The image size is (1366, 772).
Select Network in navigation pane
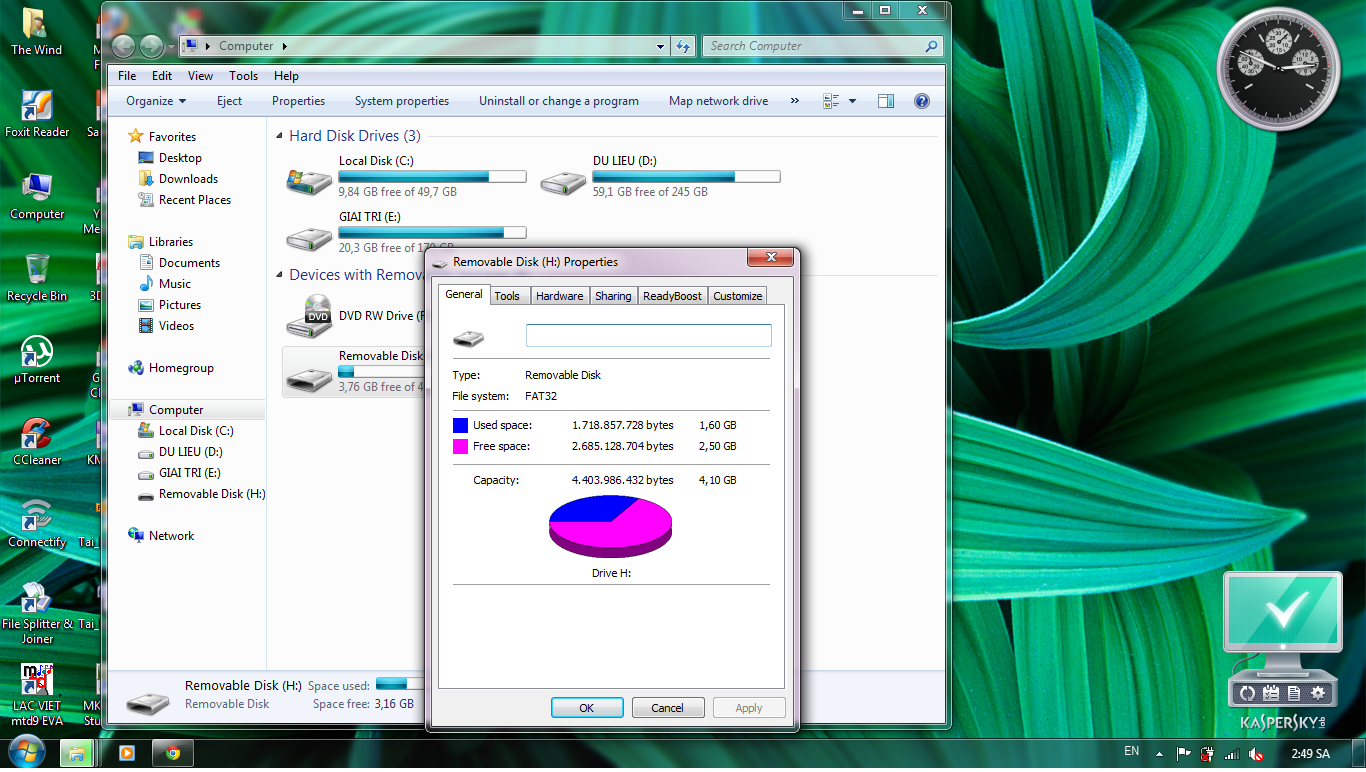click(171, 536)
